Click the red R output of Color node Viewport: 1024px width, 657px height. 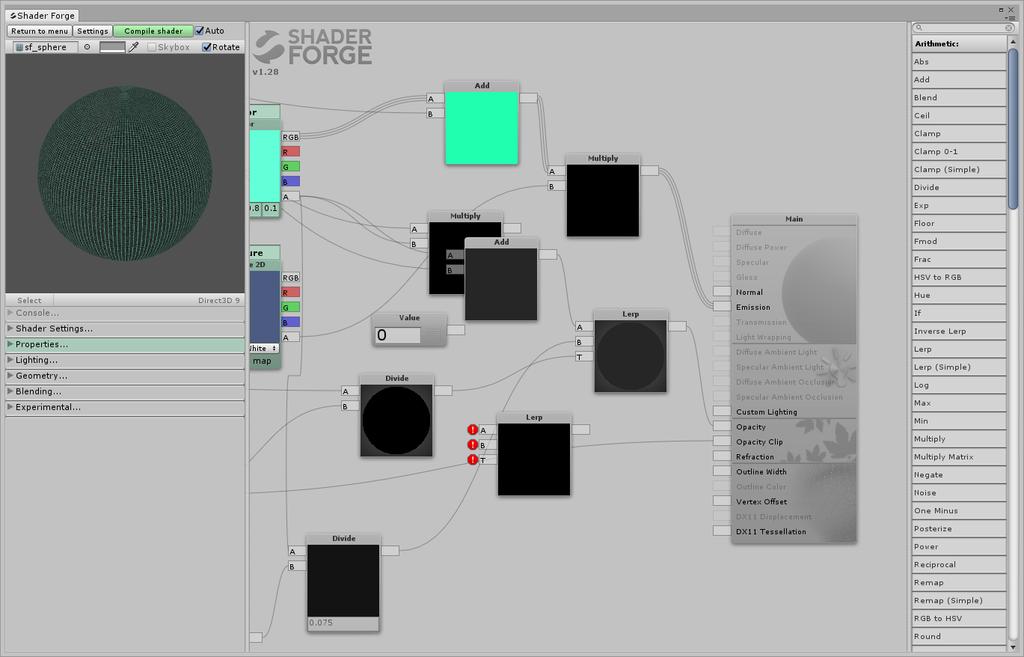pyautogui.click(x=291, y=152)
